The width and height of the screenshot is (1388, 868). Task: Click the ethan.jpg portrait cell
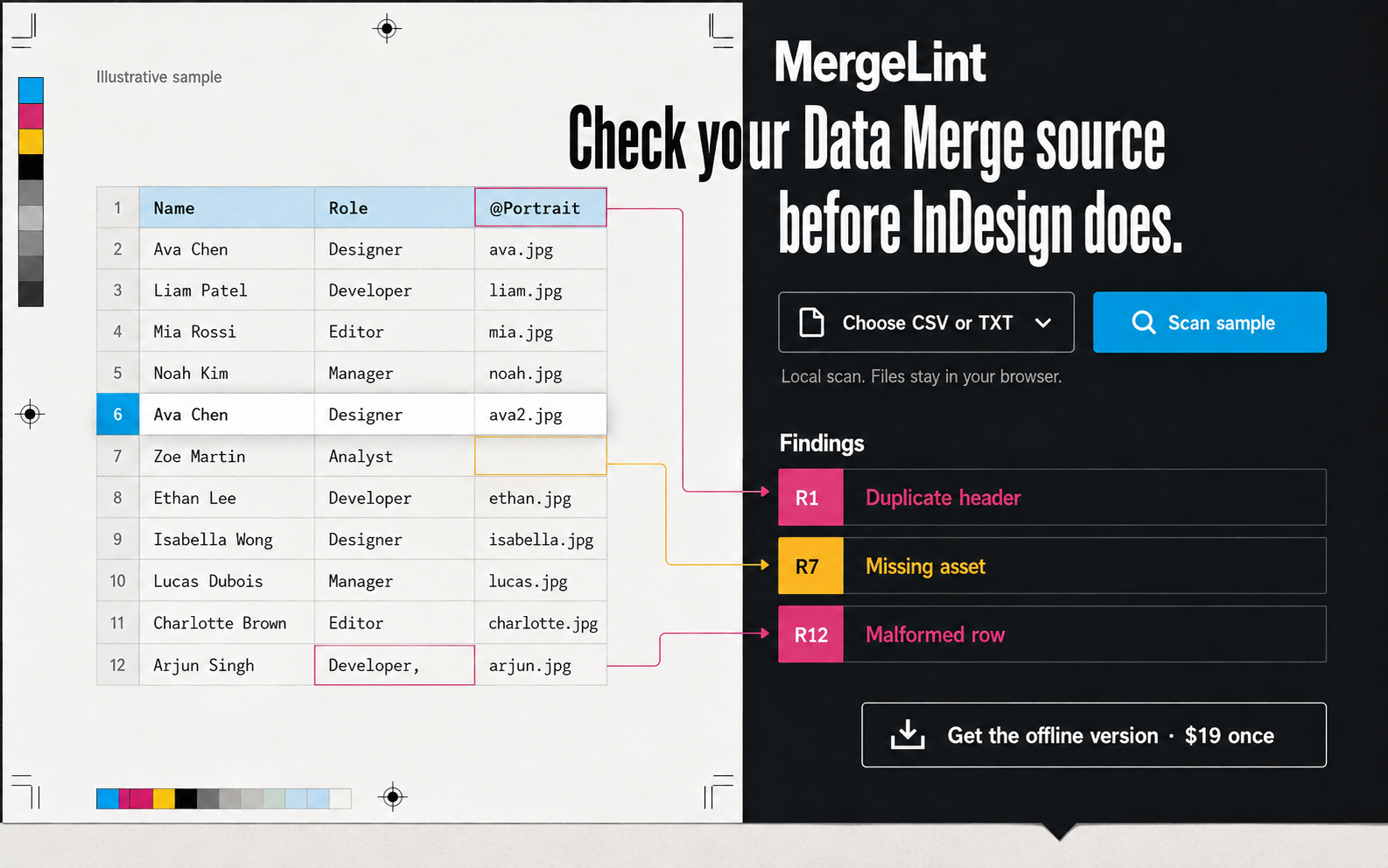pos(541,497)
